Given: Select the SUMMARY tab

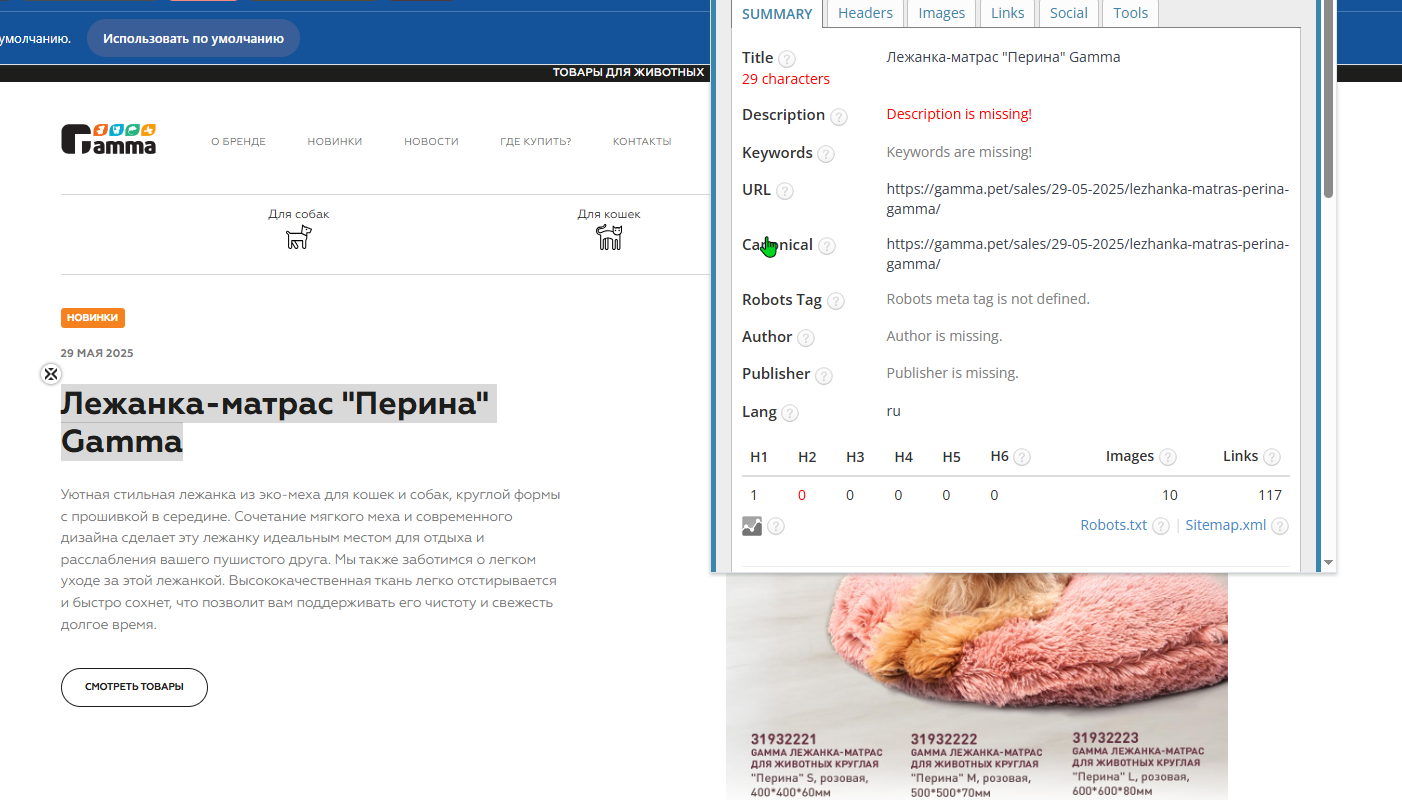Looking at the screenshot, I should pos(777,14).
